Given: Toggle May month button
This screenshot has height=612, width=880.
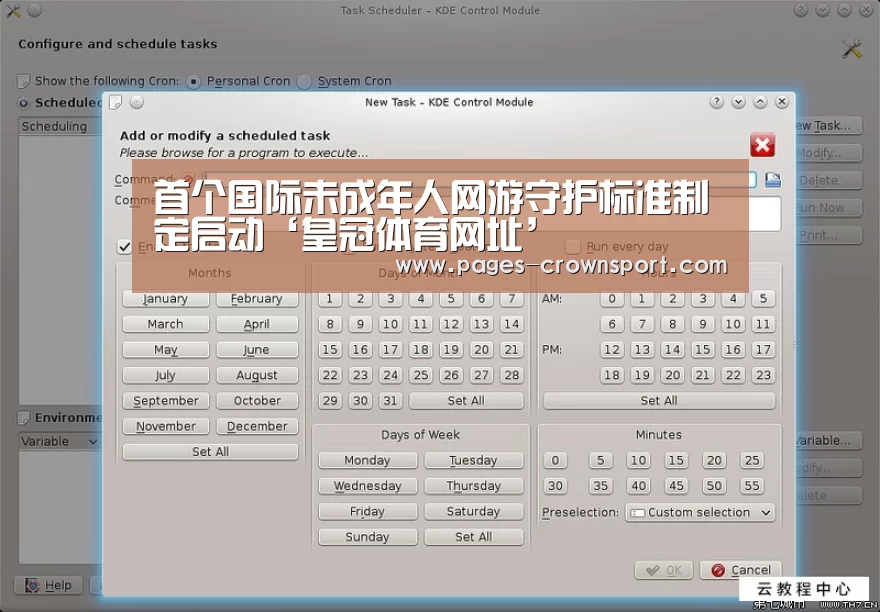Looking at the screenshot, I should [166, 350].
